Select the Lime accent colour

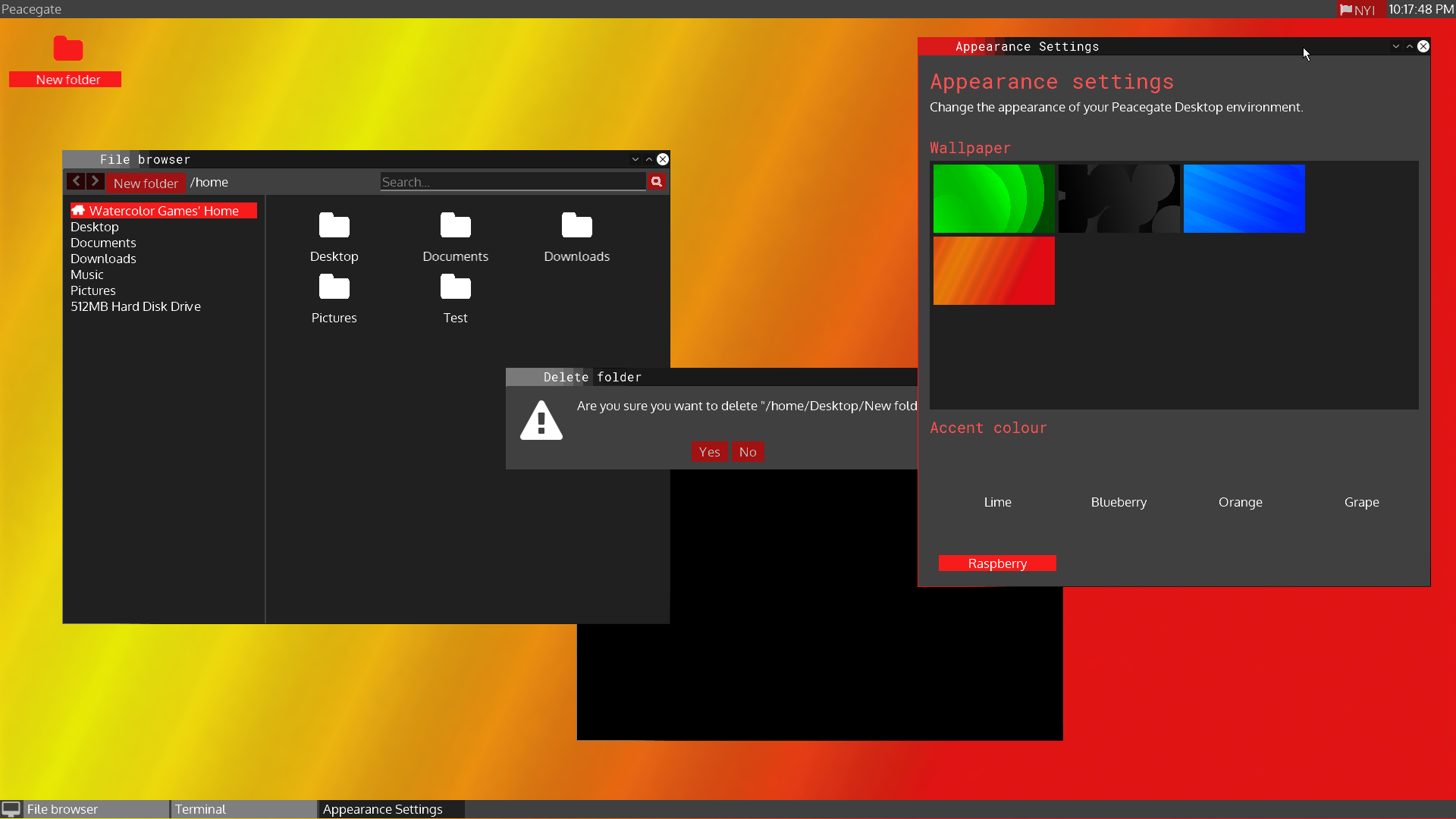click(x=997, y=502)
